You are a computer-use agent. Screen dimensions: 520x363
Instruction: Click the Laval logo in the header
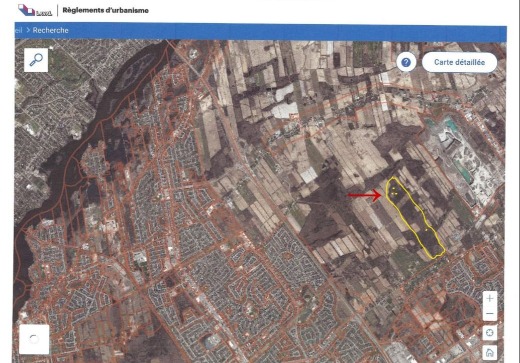coord(35,10)
